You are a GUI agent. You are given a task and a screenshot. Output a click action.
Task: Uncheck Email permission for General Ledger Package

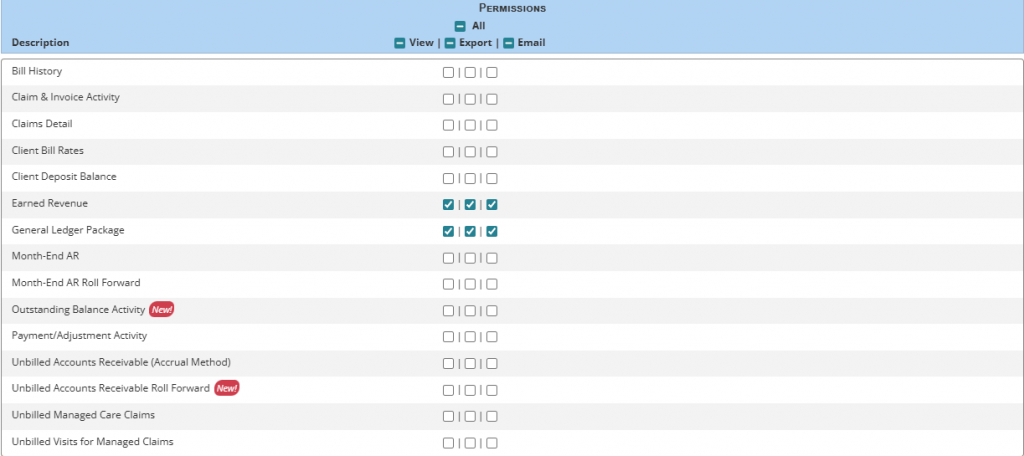(492, 232)
